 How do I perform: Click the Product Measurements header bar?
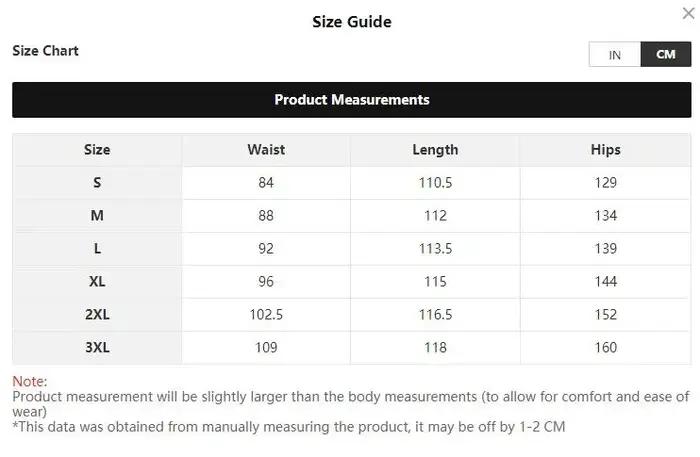click(x=352, y=100)
